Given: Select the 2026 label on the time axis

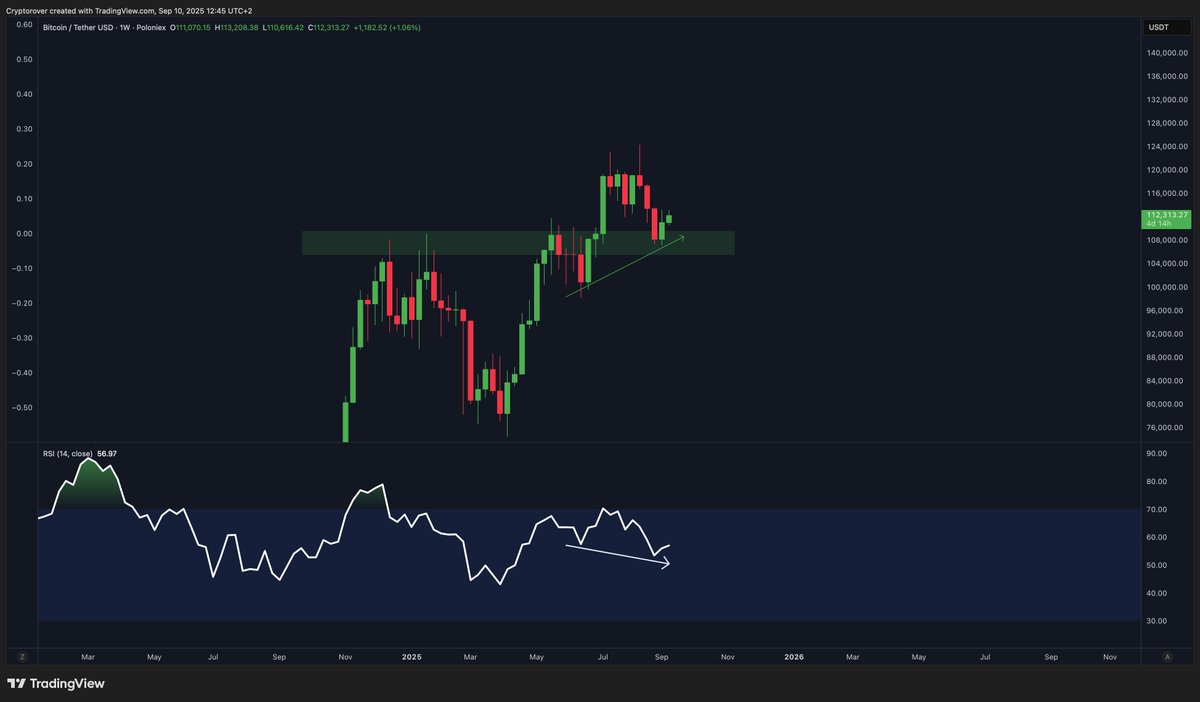Looking at the screenshot, I should point(794,657).
